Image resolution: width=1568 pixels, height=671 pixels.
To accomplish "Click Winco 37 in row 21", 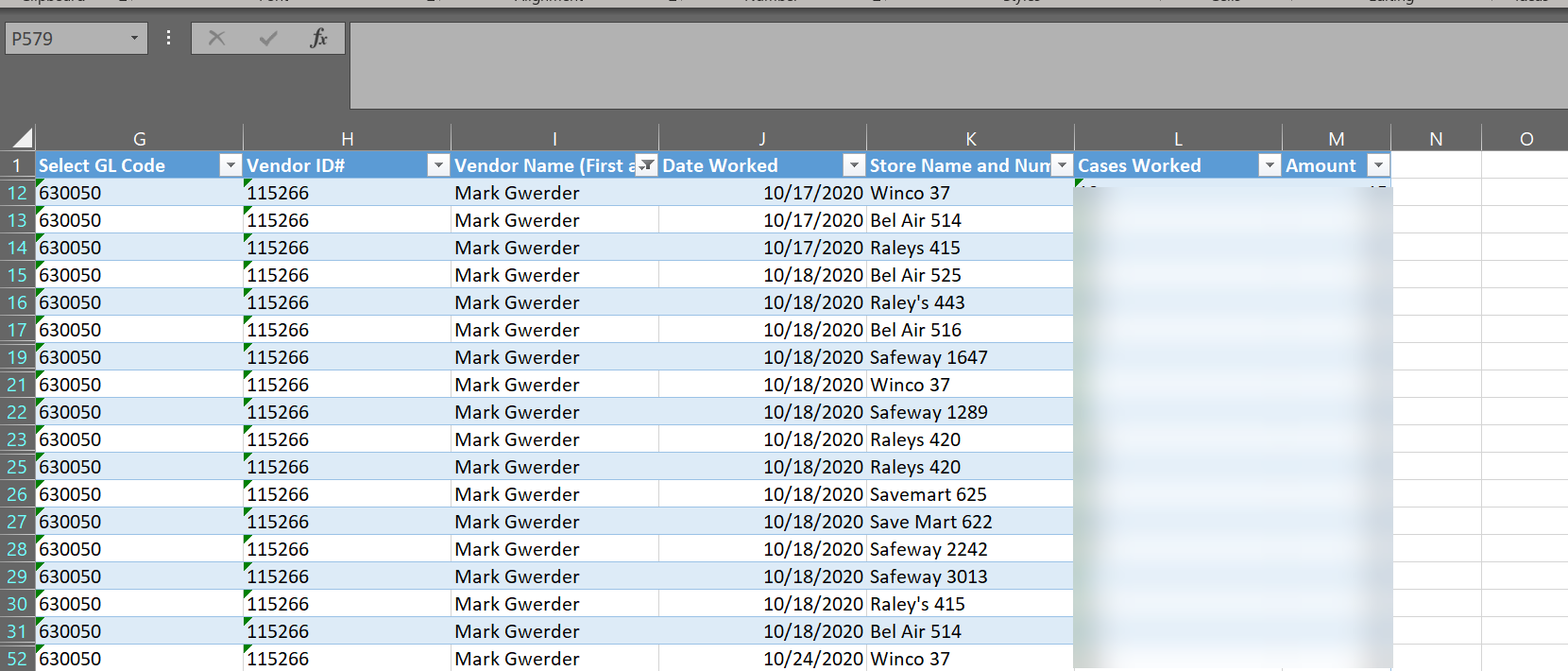I will point(970,385).
